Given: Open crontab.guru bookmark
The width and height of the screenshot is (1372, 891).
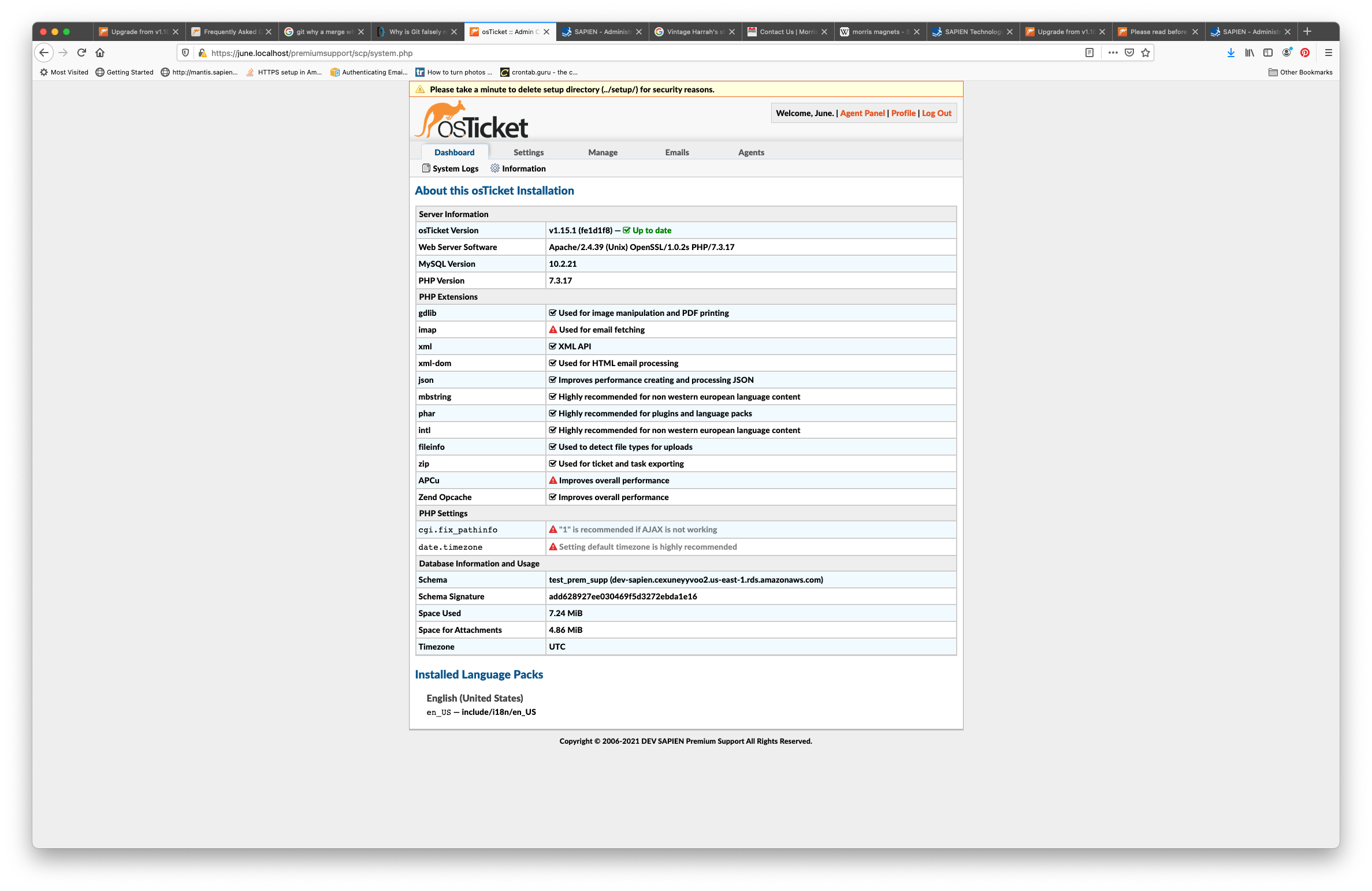Looking at the screenshot, I should [x=539, y=72].
